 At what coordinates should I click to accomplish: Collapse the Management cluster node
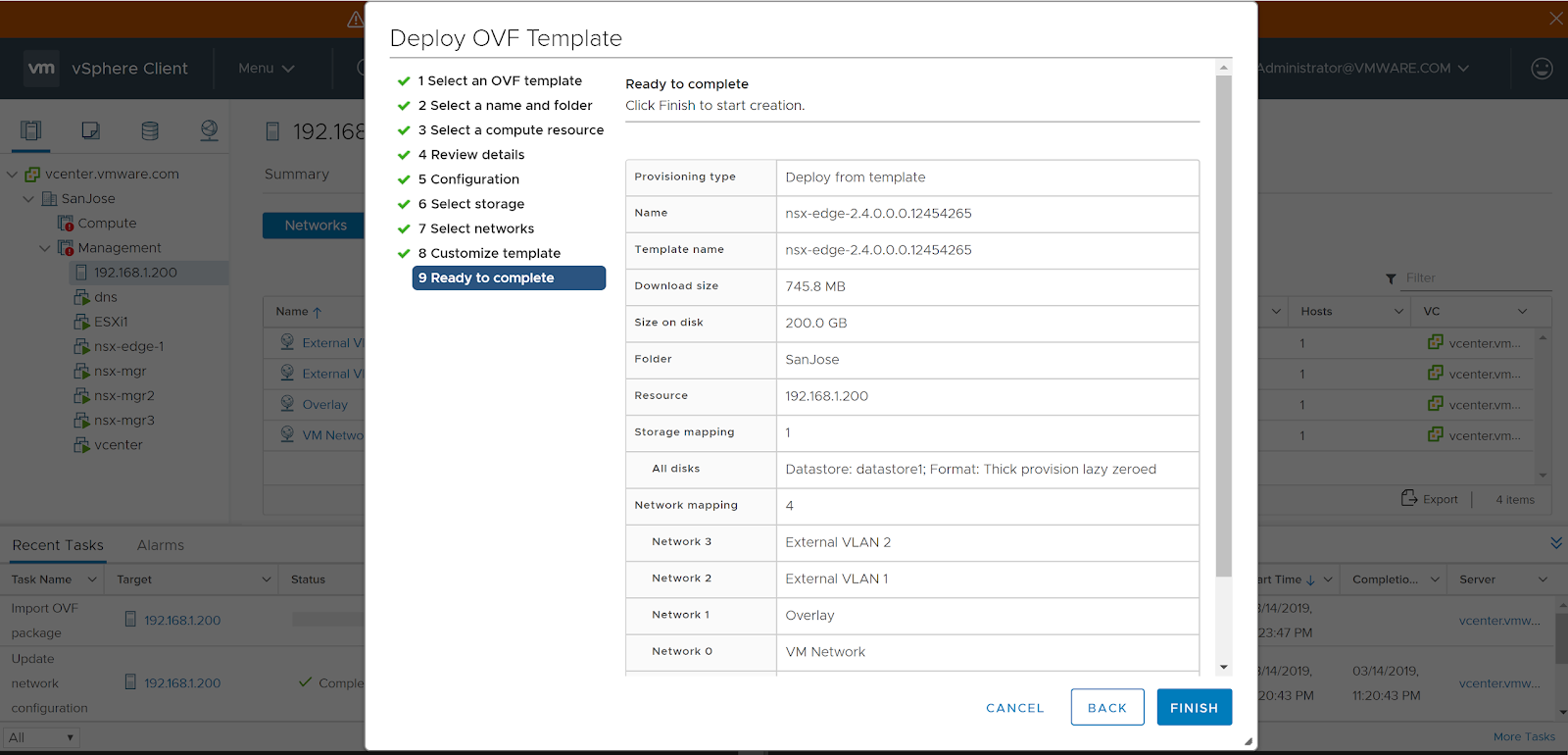[45, 248]
